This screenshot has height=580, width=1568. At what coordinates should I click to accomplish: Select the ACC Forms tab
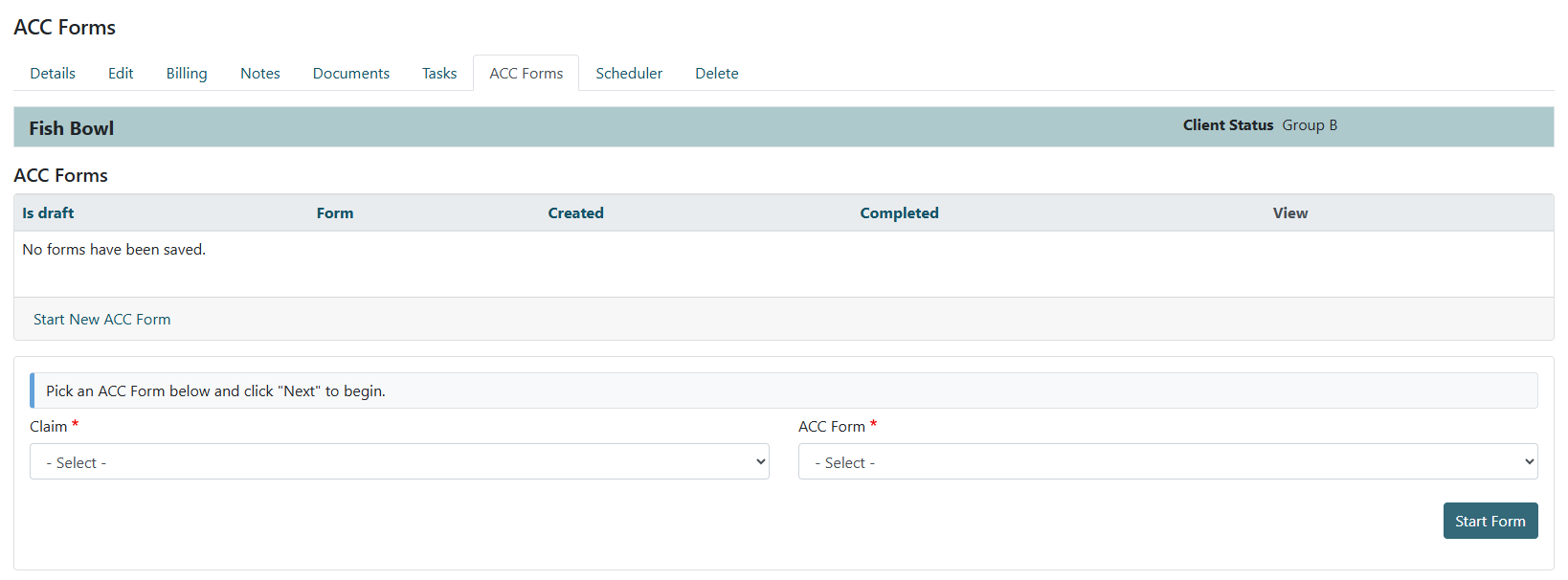pos(526,74)
